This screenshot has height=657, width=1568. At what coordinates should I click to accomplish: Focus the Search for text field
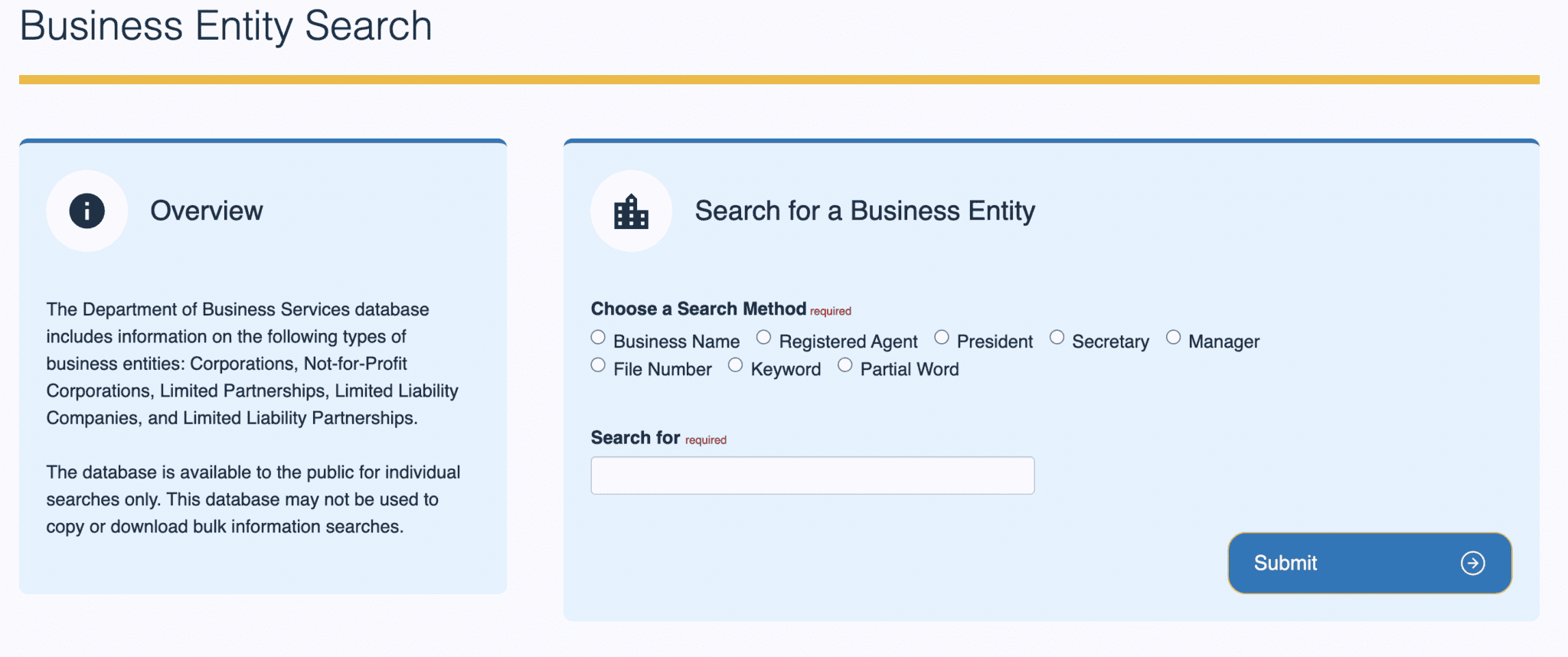812,476
